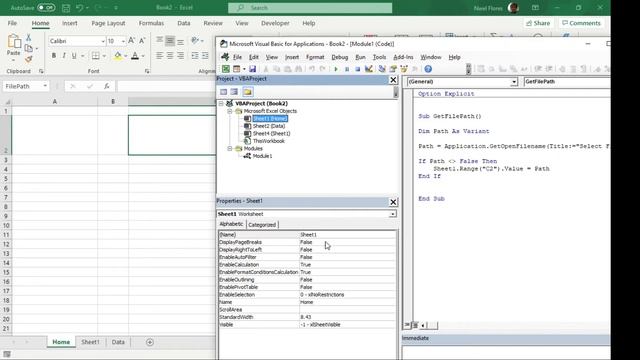
Task: Open Project Explorer icon in VBA toolbar
Action: click(x=382, y=69)
